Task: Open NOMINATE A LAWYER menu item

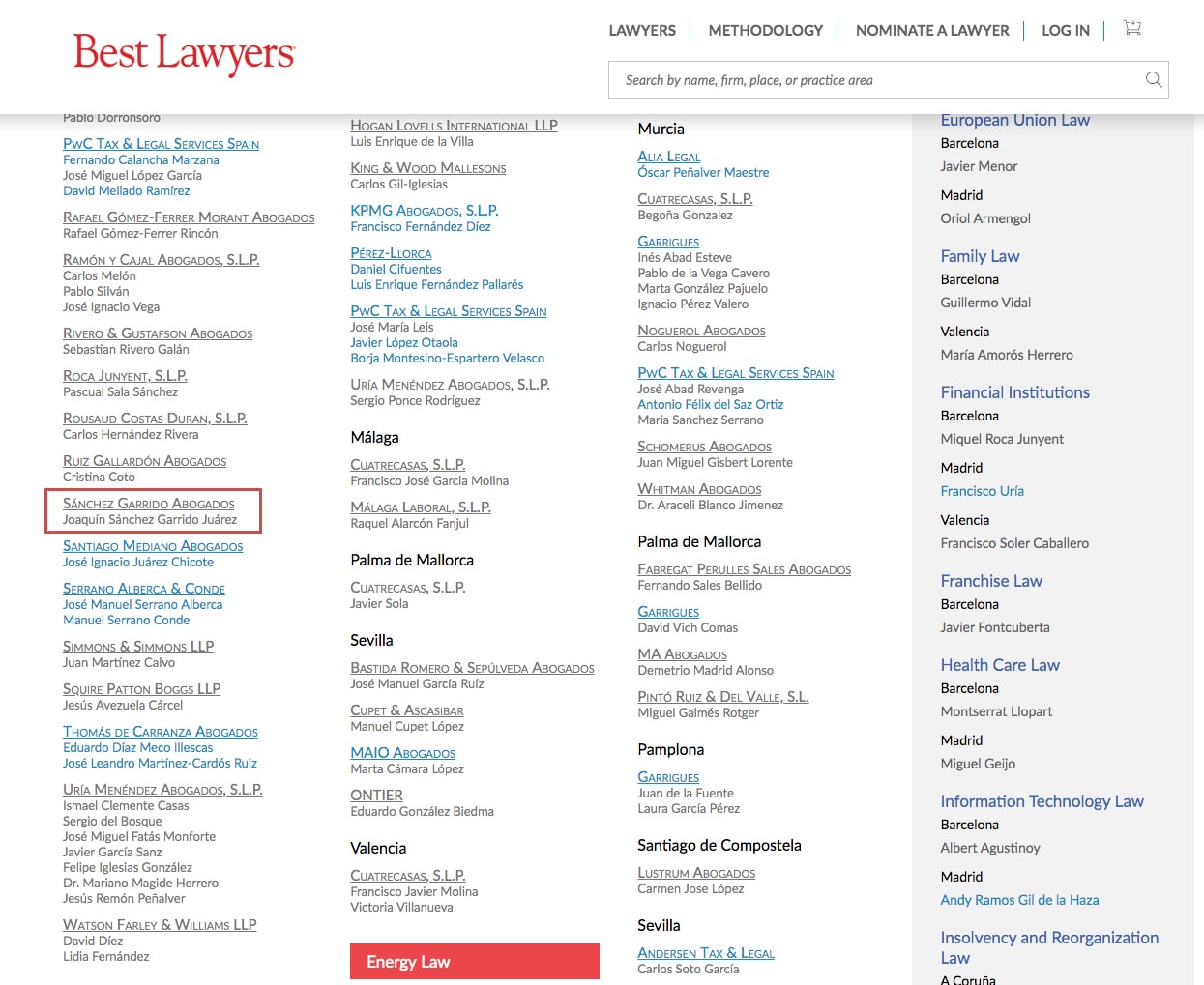Action: click(x=932, y=31)
